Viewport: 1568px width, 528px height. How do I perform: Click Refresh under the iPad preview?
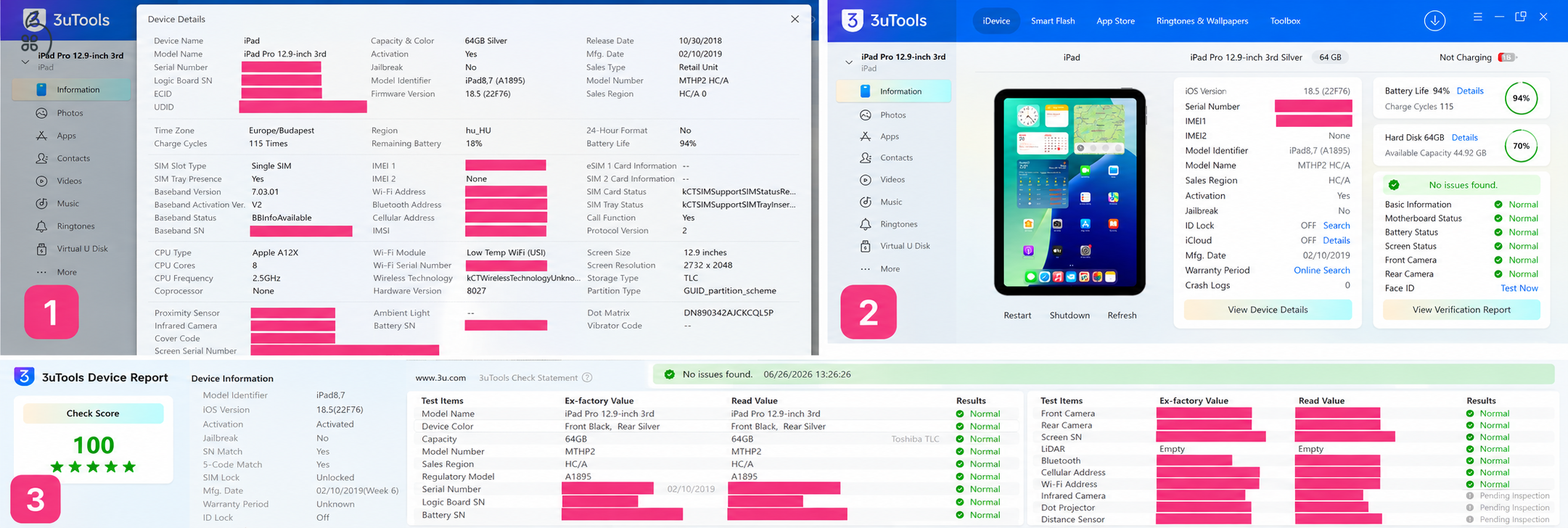[x=1122, y=315]
